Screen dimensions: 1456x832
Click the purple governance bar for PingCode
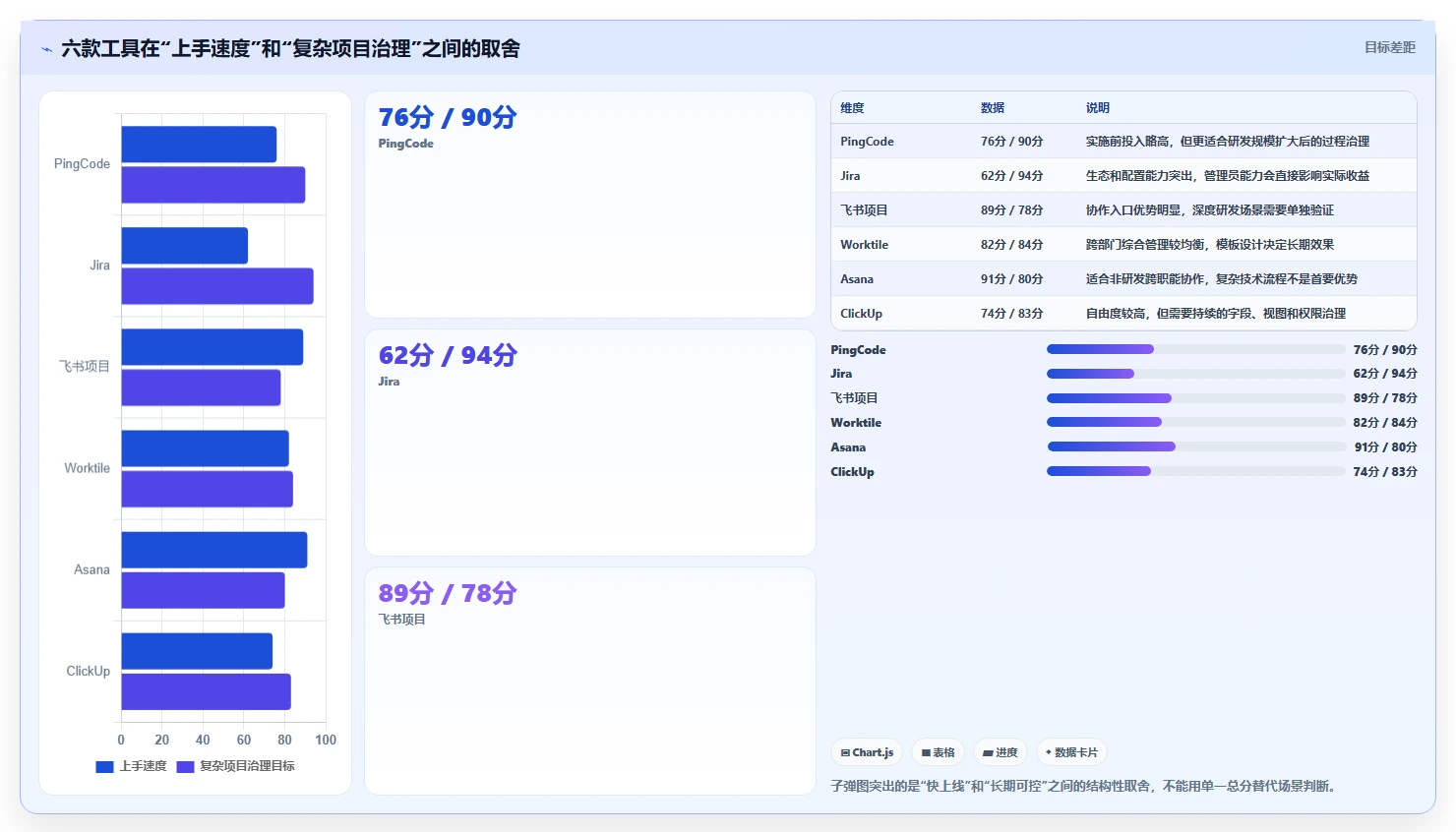[213, 185]
